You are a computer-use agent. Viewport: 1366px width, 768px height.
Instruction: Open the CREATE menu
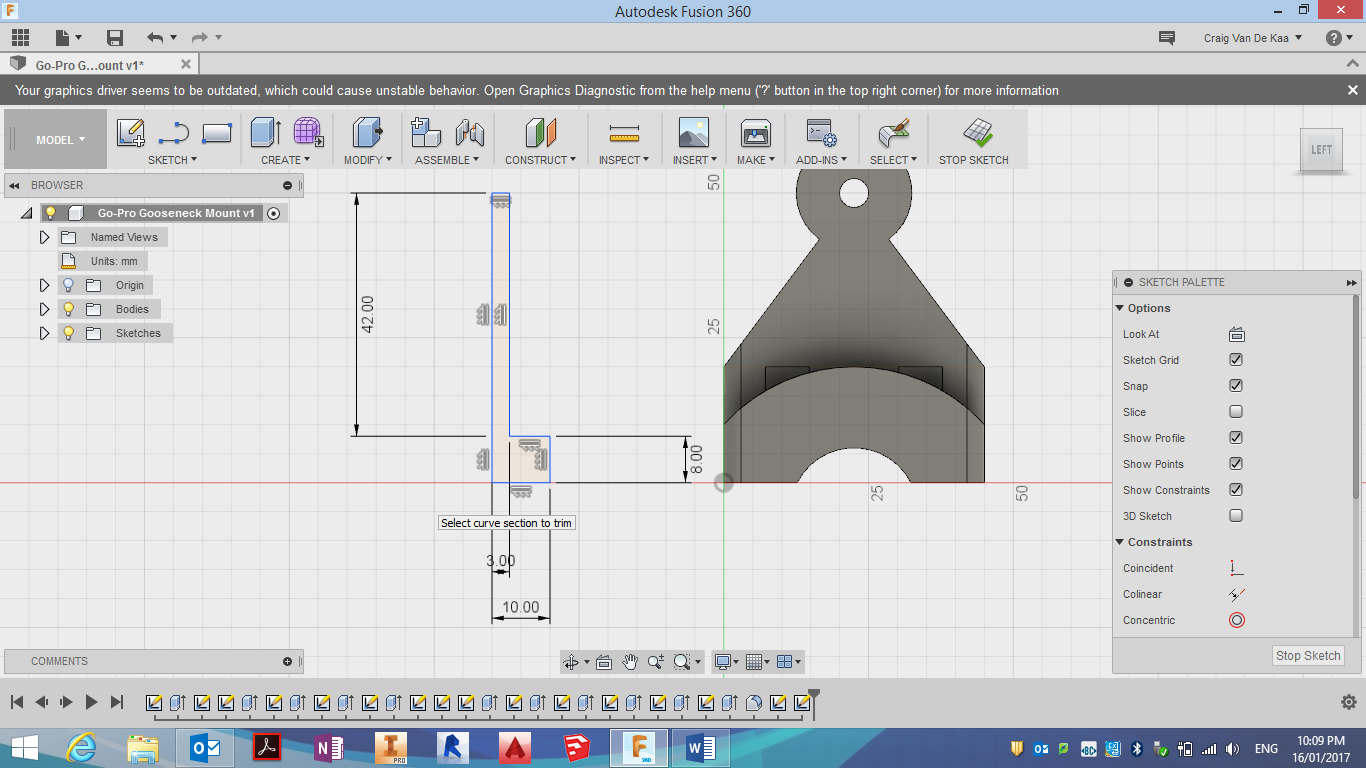(285, 160)
